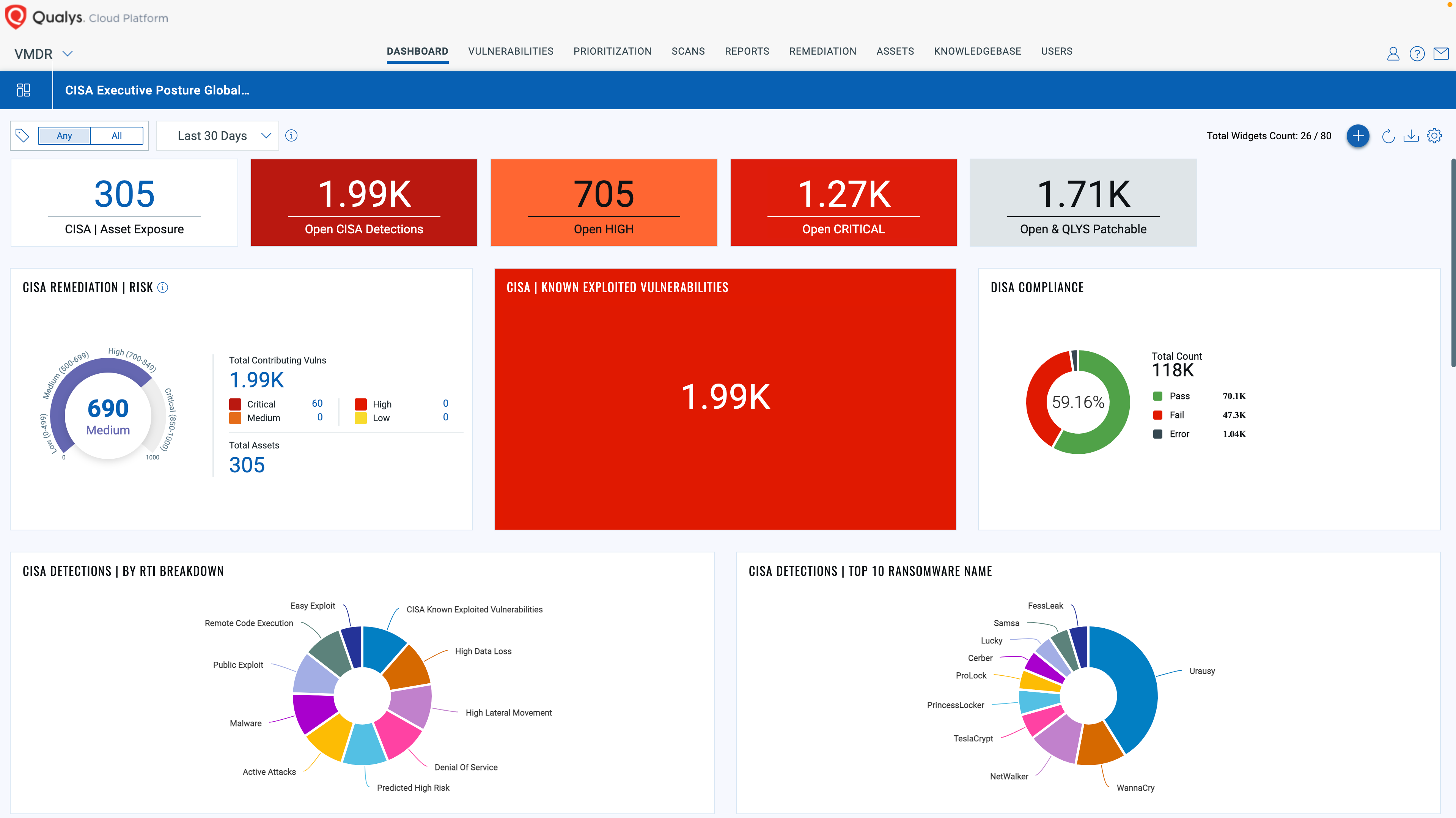Viewport: 1456px width, 818px height.
Task: Click the refresh dashboard icon
Action: point(1388,136)
